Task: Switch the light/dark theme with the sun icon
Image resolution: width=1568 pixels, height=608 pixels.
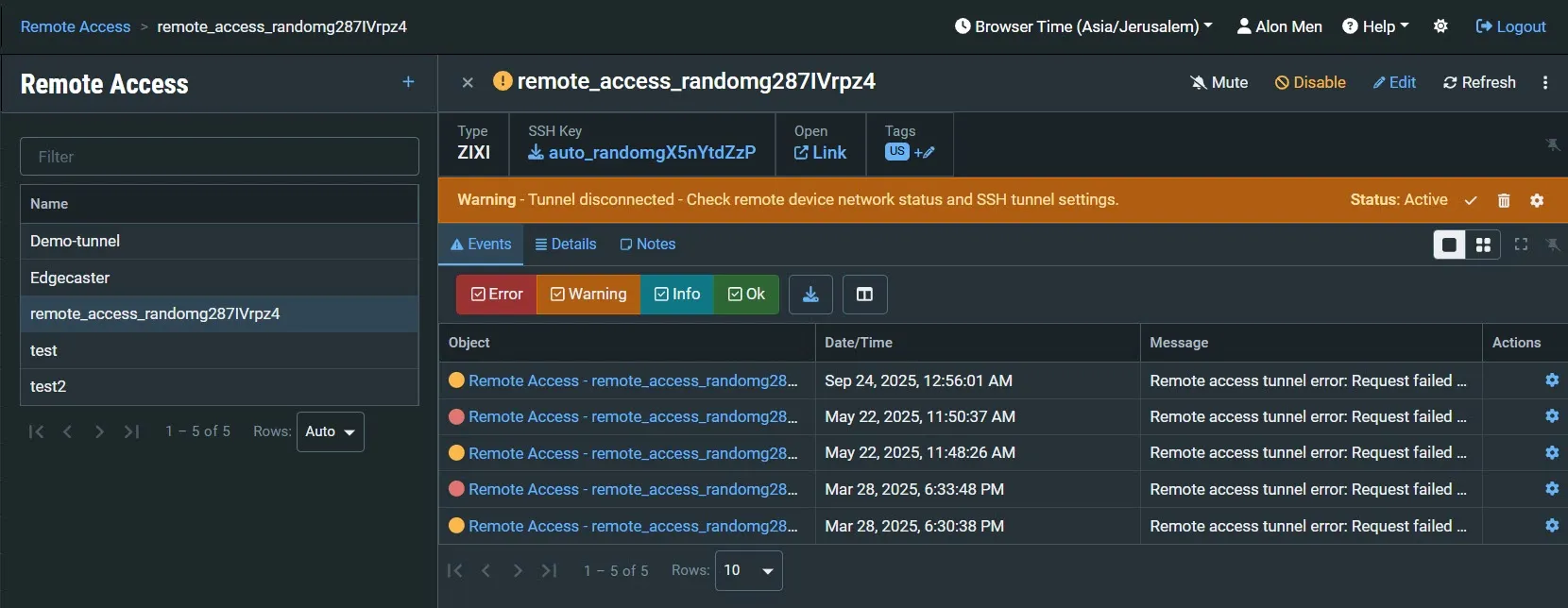Action: [1440, 26]
